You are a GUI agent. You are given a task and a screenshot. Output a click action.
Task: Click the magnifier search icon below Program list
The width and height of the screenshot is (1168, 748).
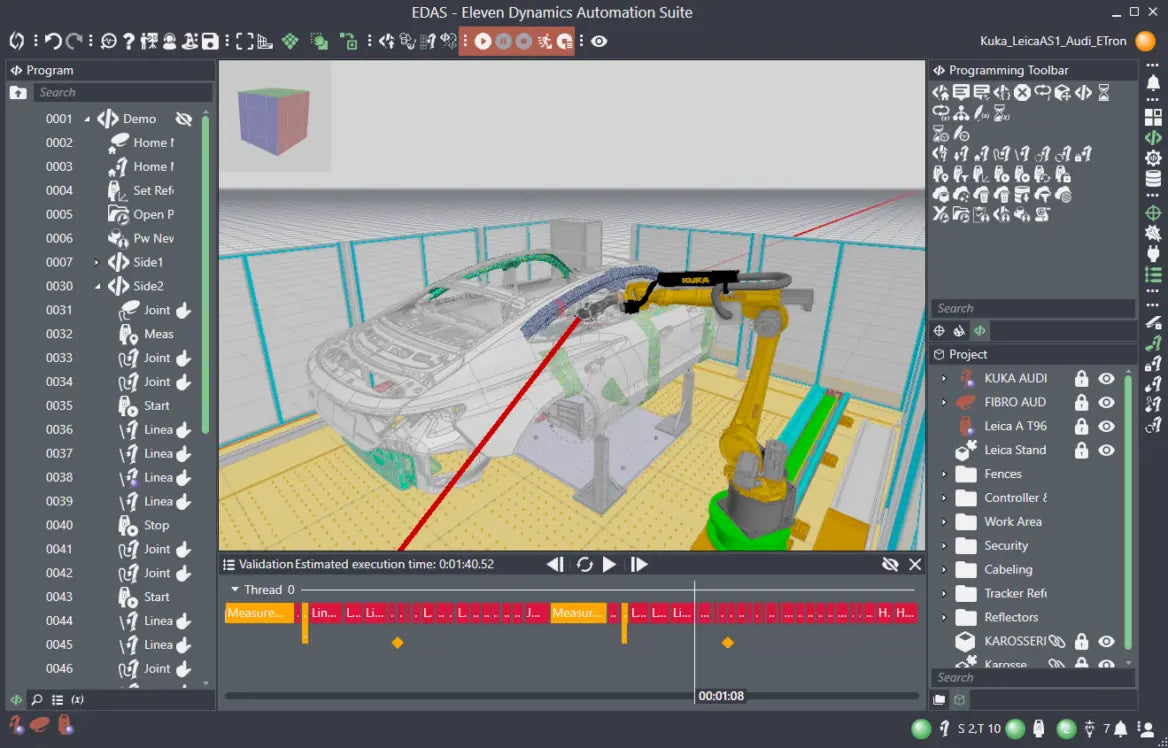coord(36,700)
